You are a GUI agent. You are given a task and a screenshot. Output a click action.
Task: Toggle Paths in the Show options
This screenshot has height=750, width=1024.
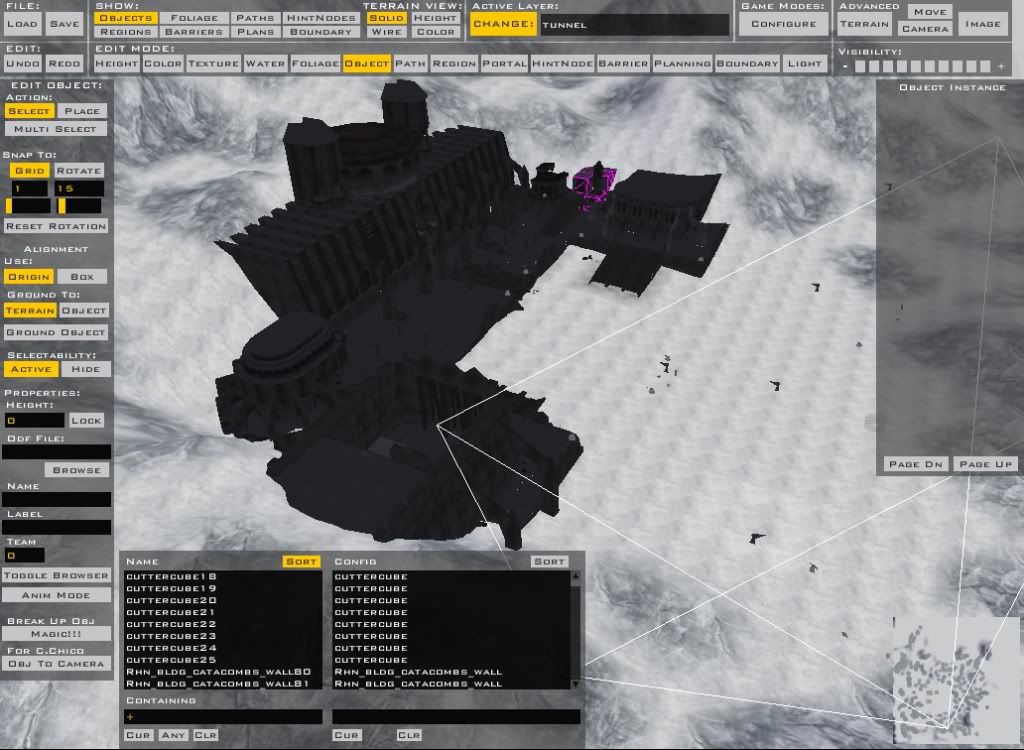(255, 18)
